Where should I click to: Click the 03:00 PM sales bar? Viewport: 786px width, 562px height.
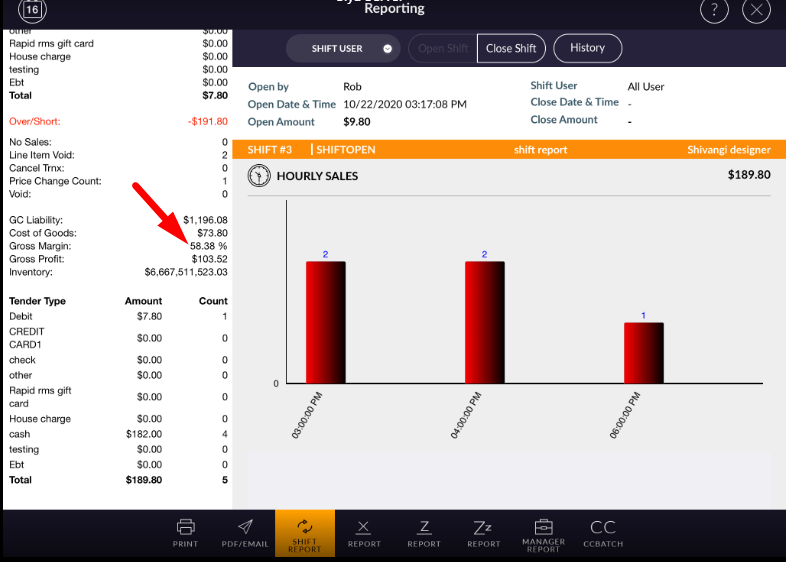(325, 322)
